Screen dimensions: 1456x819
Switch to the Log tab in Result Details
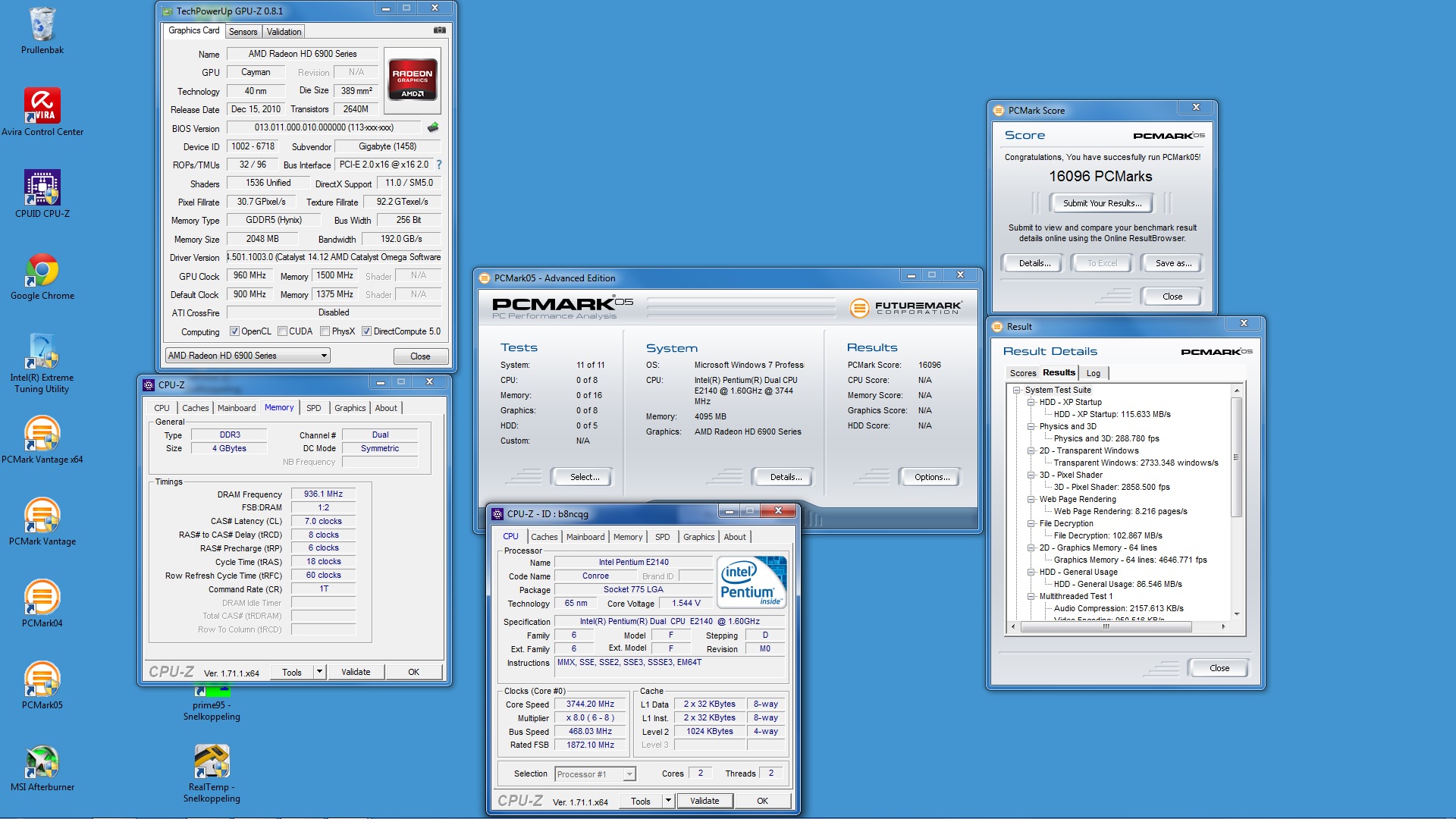1094,373
